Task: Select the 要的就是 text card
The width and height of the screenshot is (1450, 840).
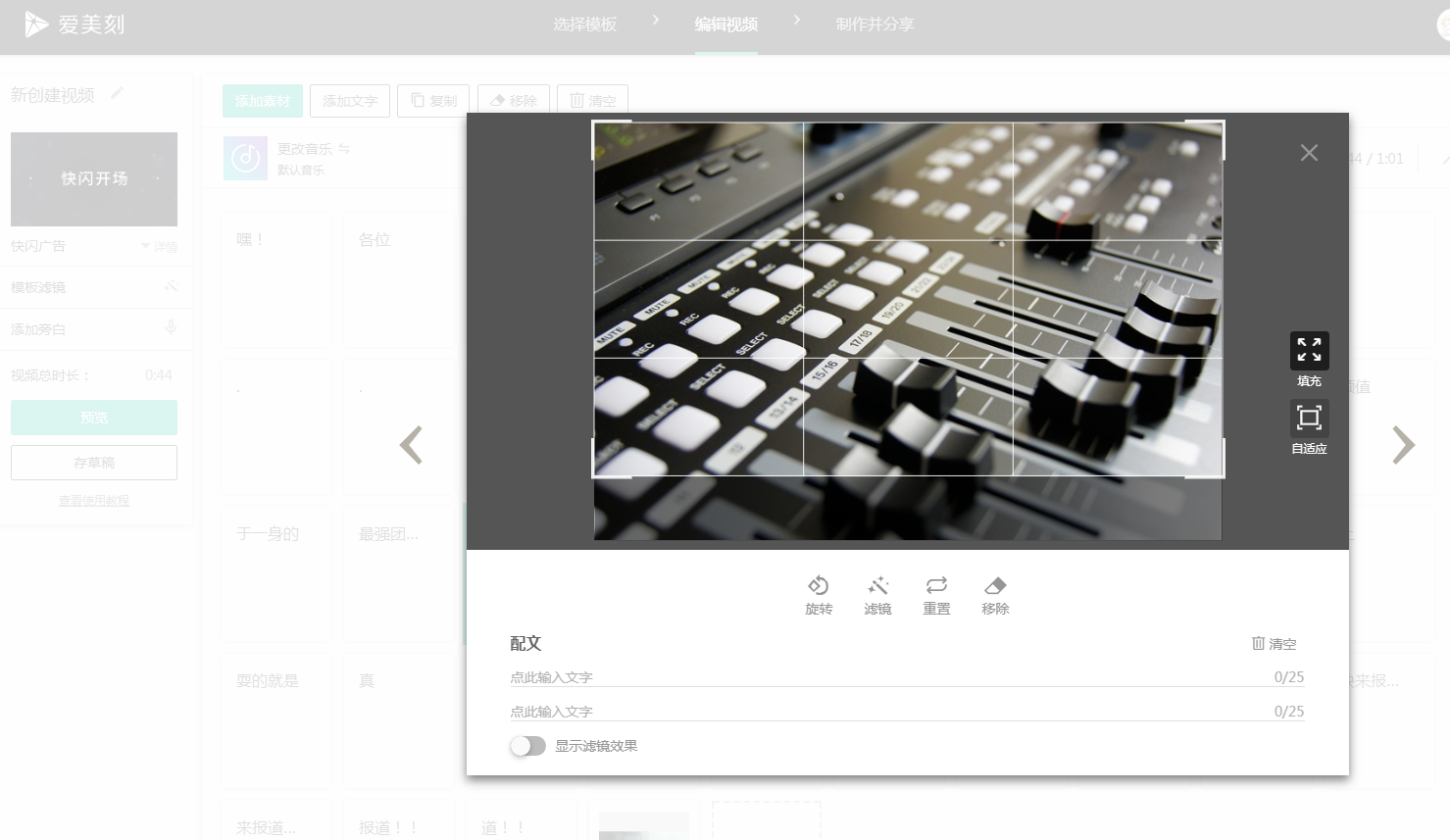Action: [x=276, y=720]
